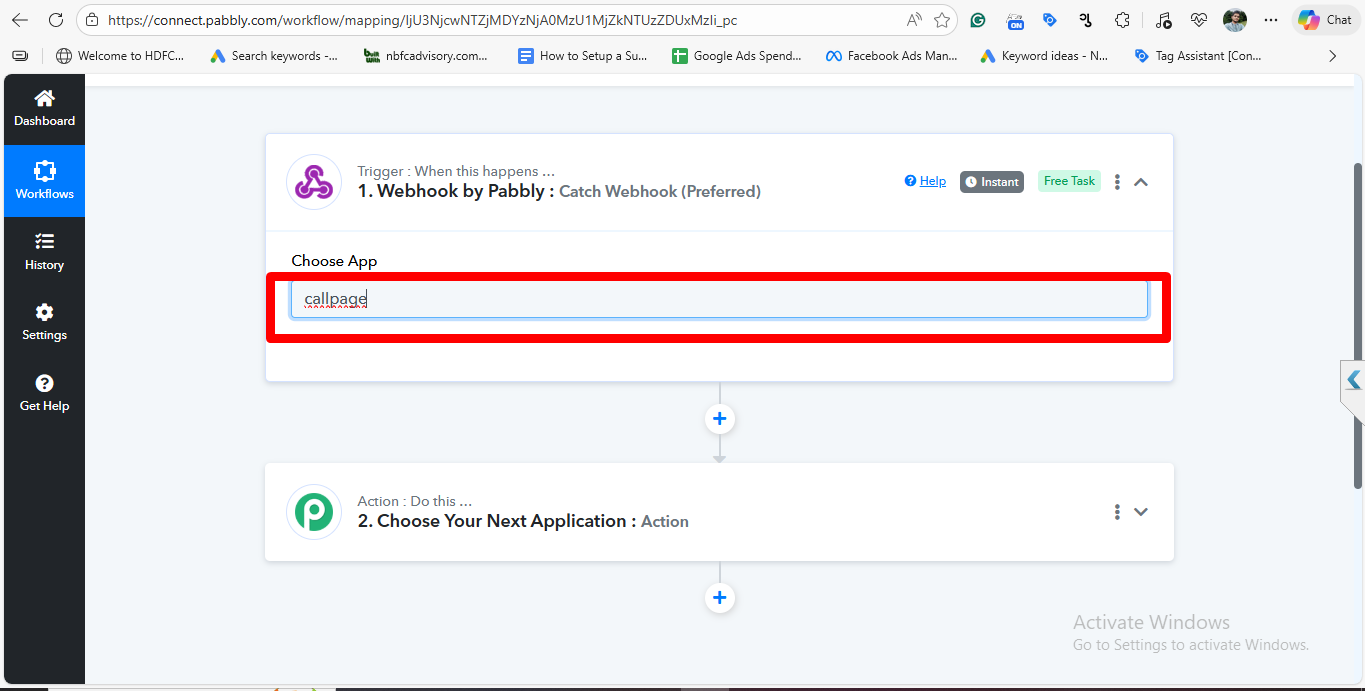Viewport: 1365px width, 691px height.
Task: Add a step between trigger and action
Action: [719, 418]
